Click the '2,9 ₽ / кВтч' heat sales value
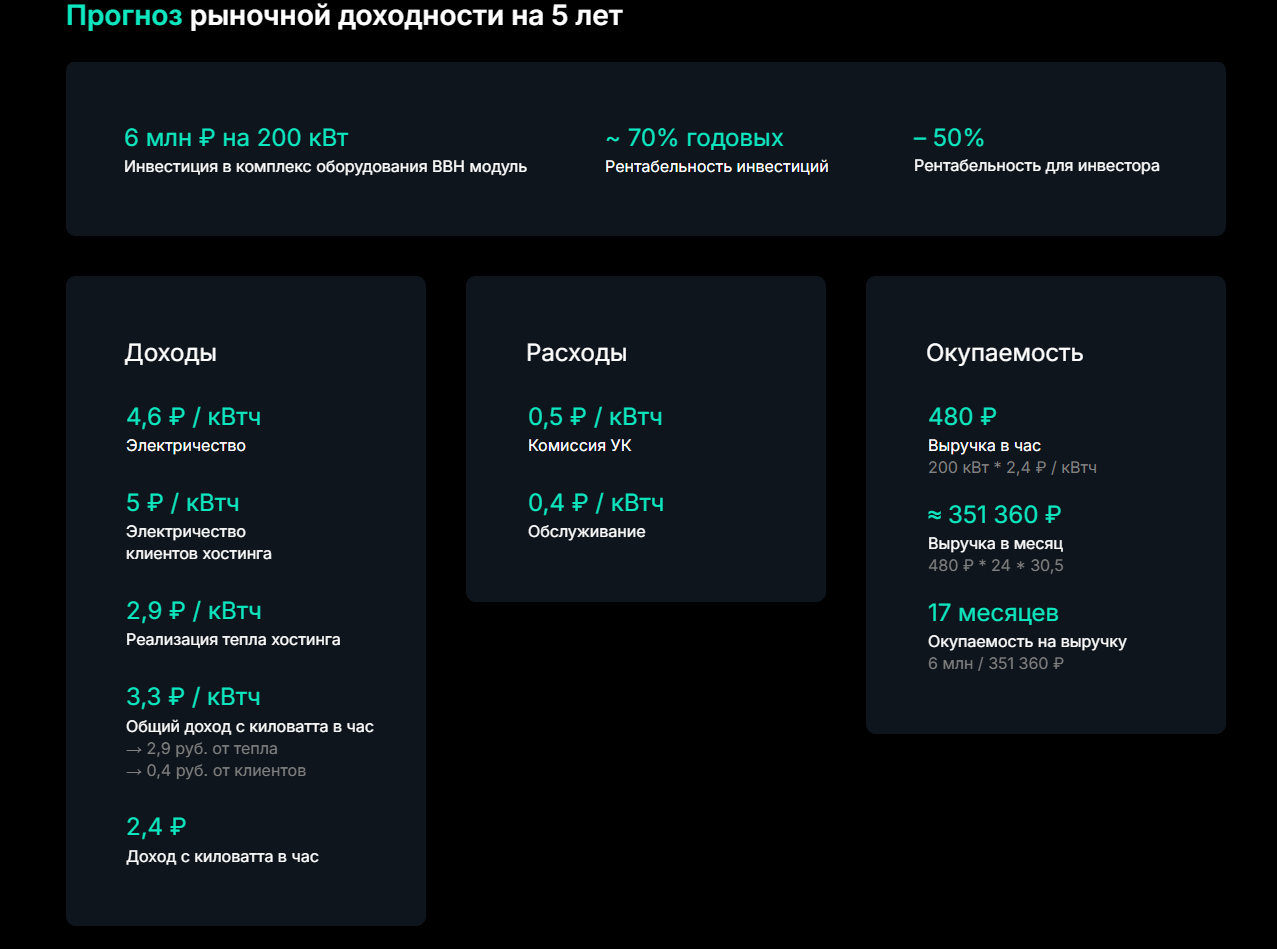This screenshot has height=949, width=1277. click(x=194, y=610)
